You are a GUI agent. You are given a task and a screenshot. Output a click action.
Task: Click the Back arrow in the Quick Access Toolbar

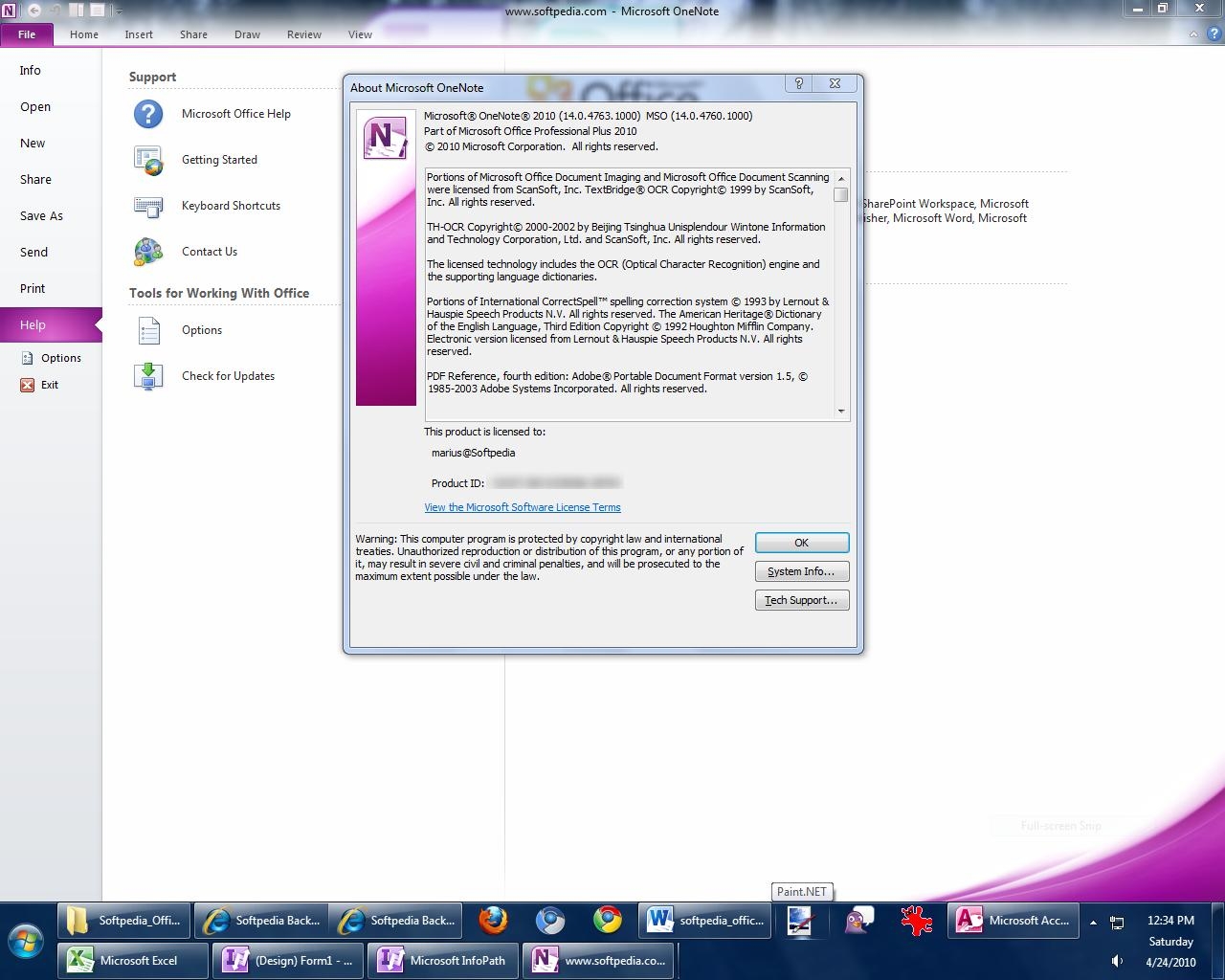coord(34,11)
